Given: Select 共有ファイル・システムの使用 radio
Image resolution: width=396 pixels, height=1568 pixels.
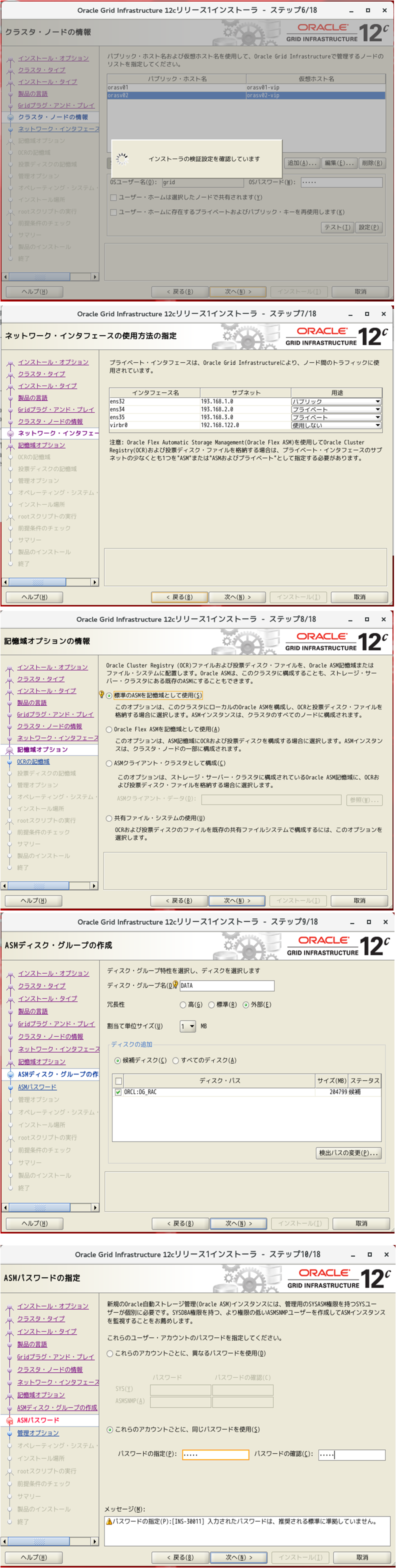Looking at the screenshot, I should point(109,818).
